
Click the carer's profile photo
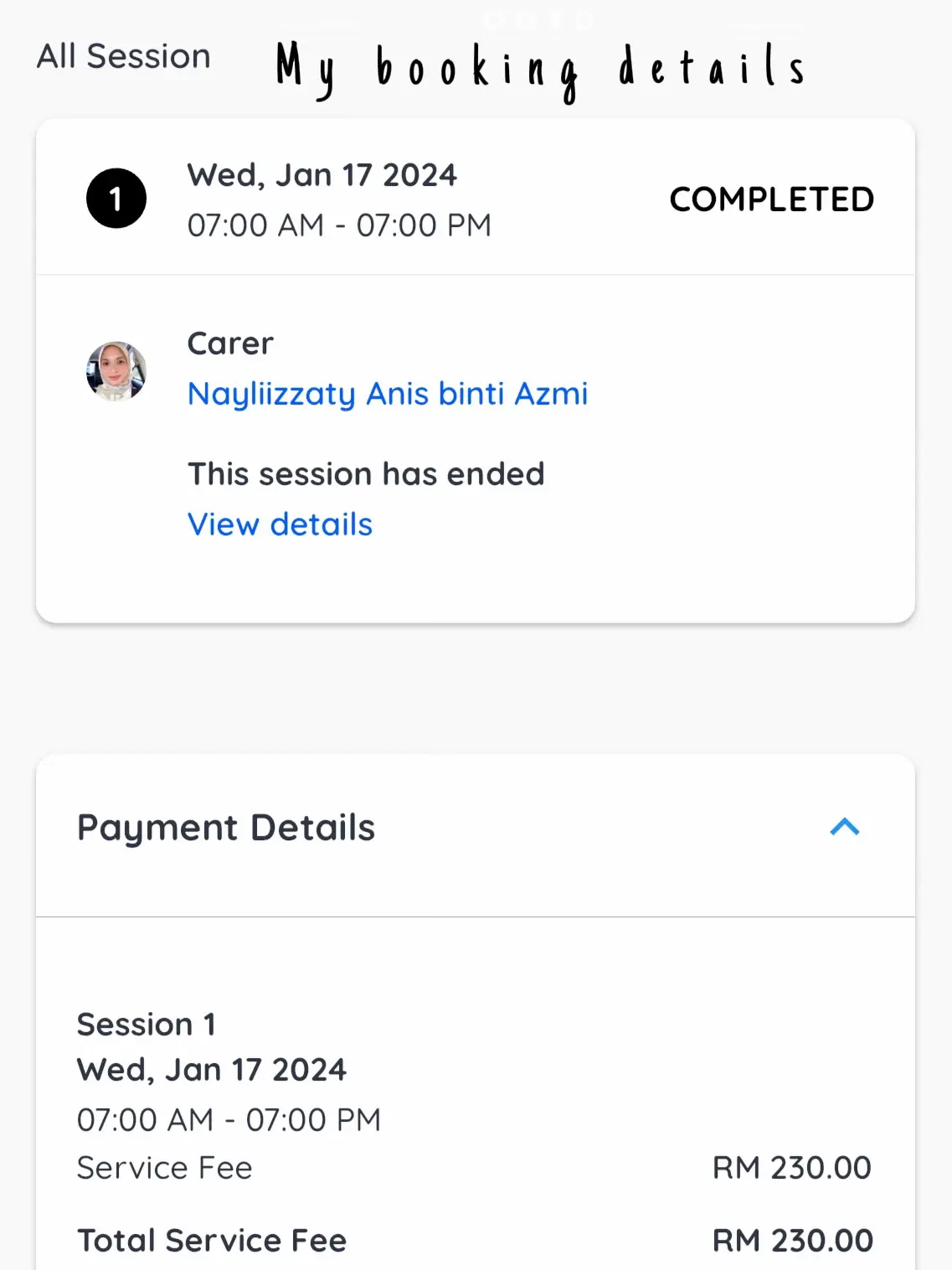pos(116,370)
